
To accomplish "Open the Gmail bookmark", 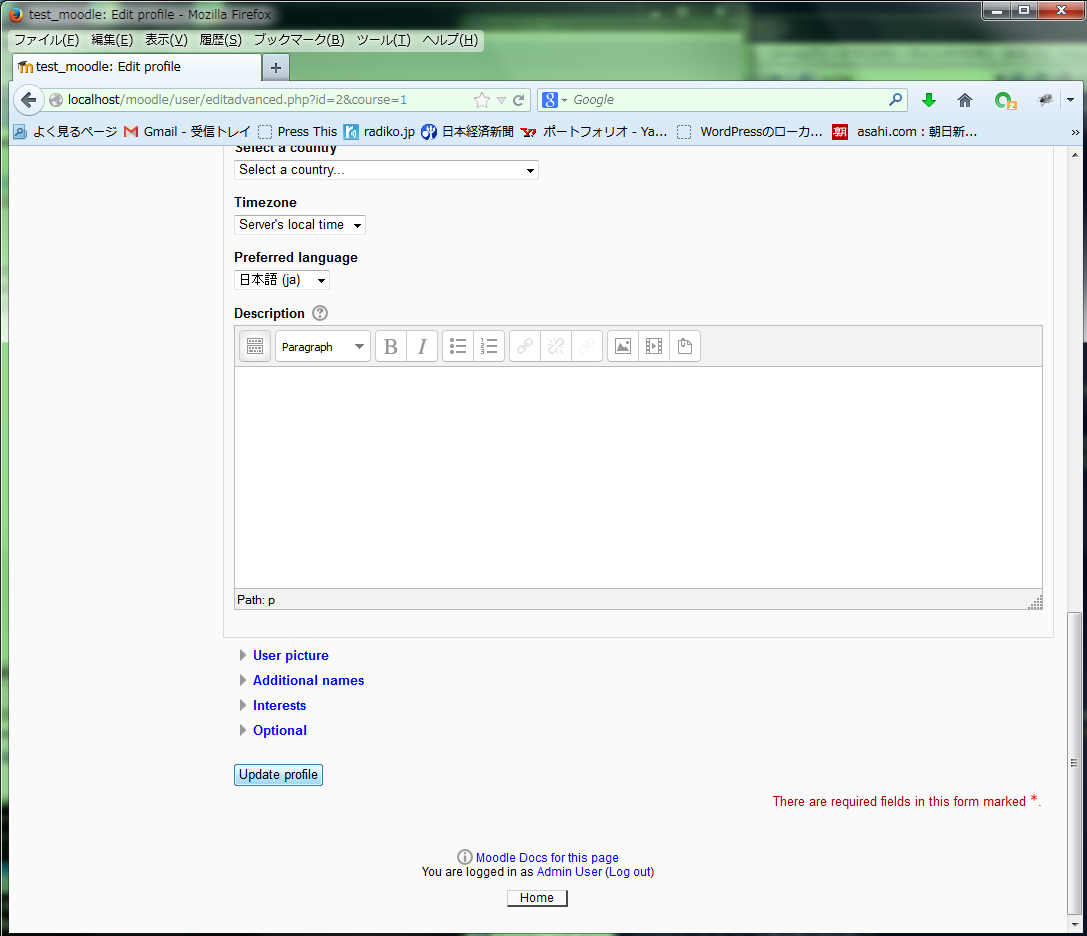I will pos(186,132).
